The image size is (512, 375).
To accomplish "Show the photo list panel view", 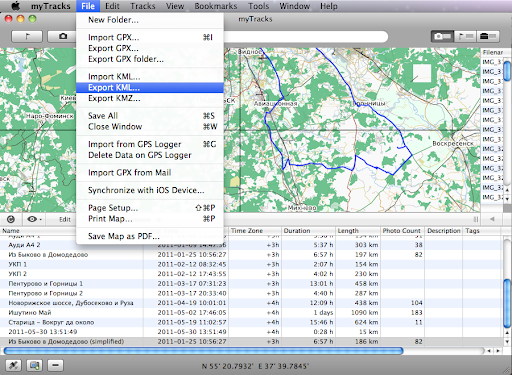I will click(x=442, y=36).
